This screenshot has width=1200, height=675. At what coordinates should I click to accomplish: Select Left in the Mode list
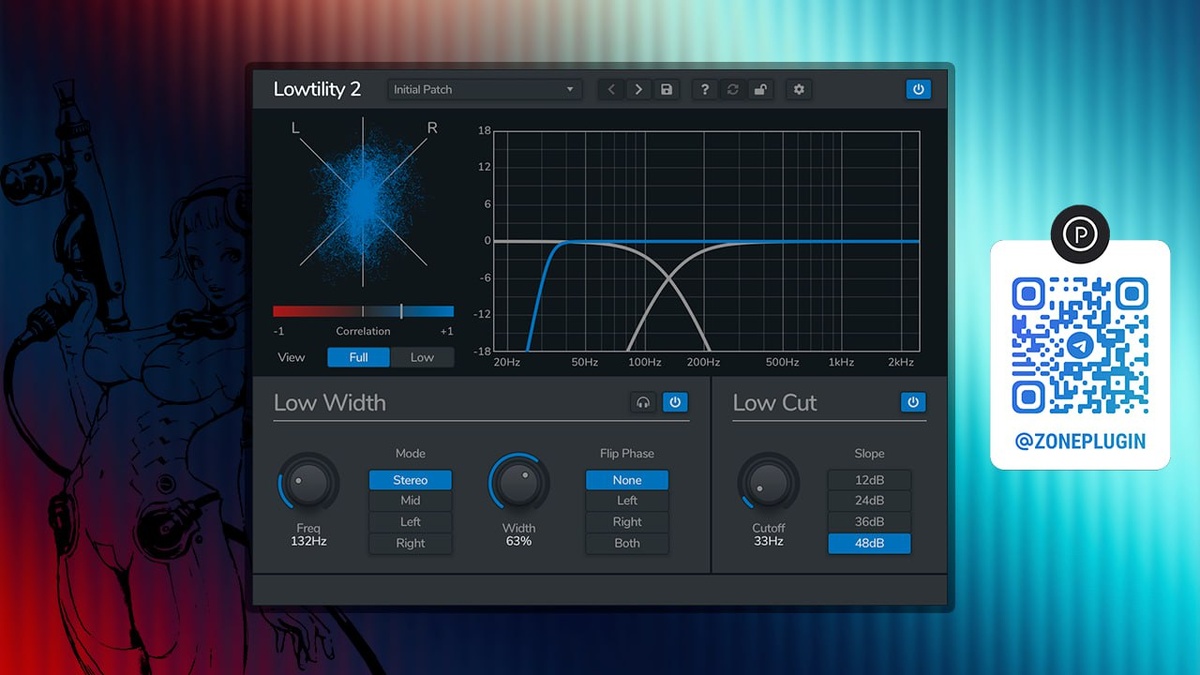(410, 522)
